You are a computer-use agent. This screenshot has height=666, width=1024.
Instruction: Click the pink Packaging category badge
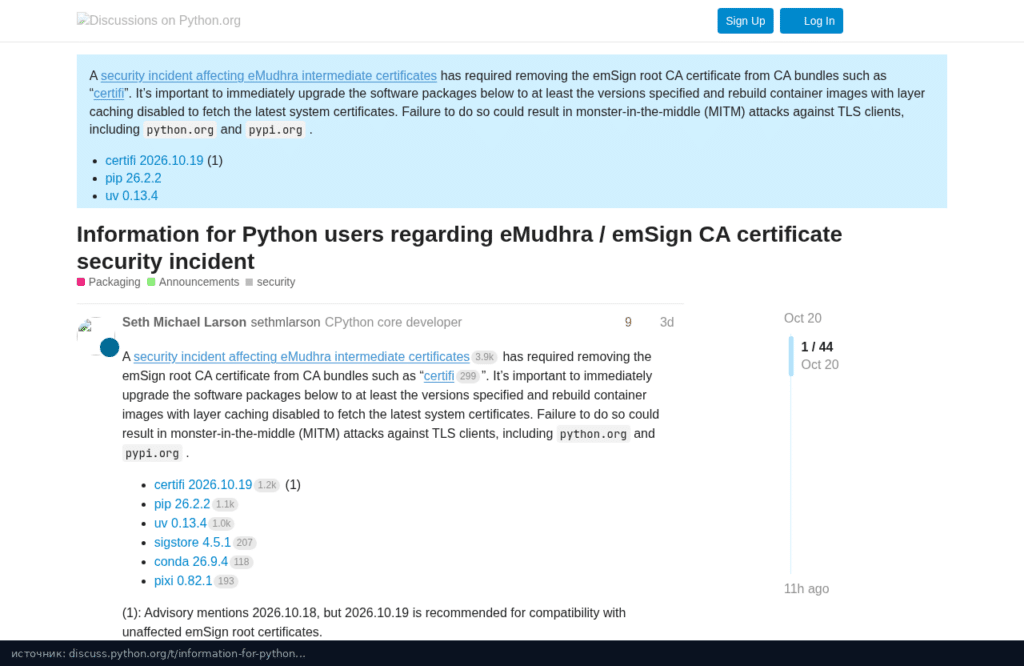[81, 282]
